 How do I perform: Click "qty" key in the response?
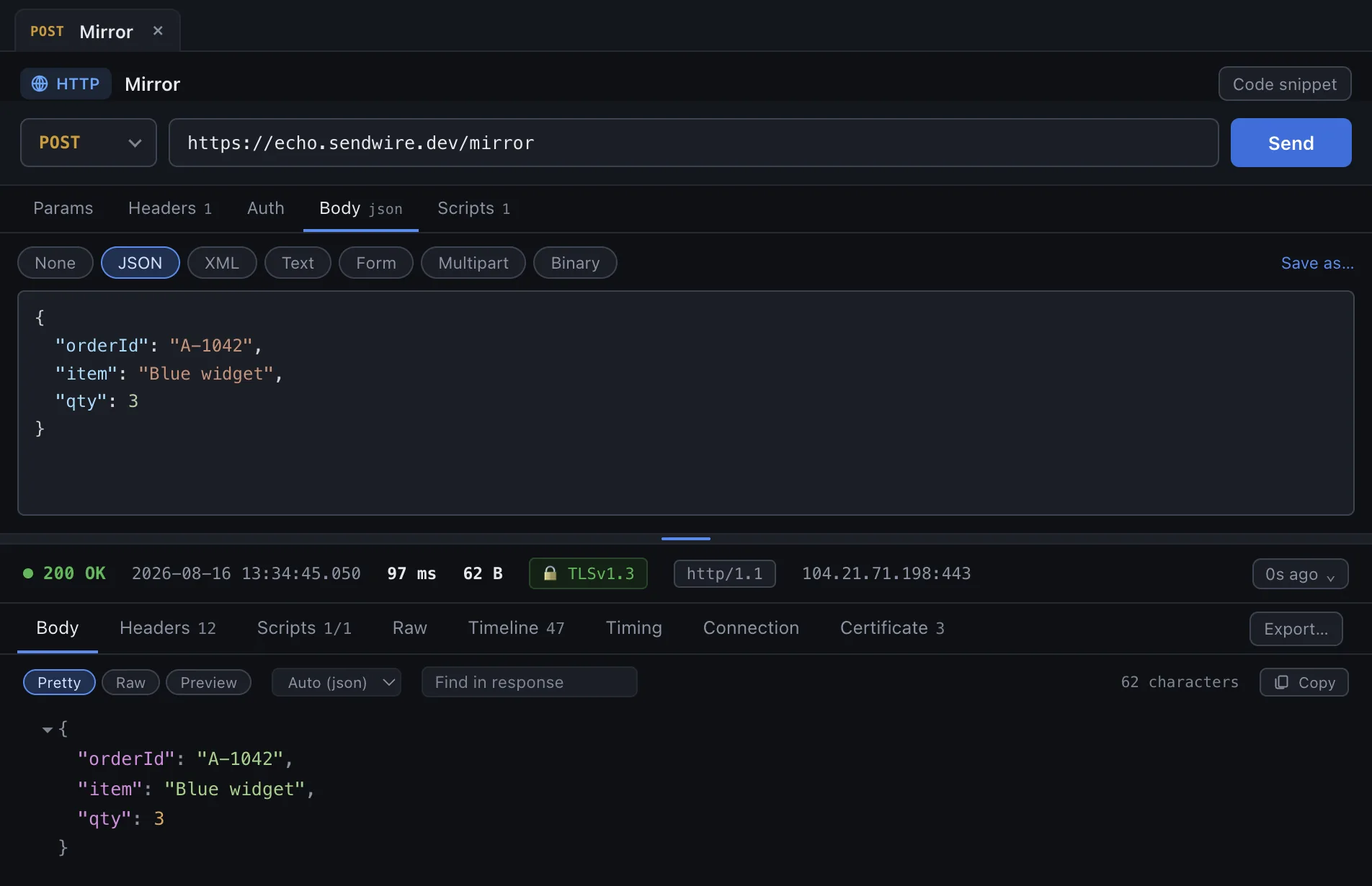click(104, 818)
